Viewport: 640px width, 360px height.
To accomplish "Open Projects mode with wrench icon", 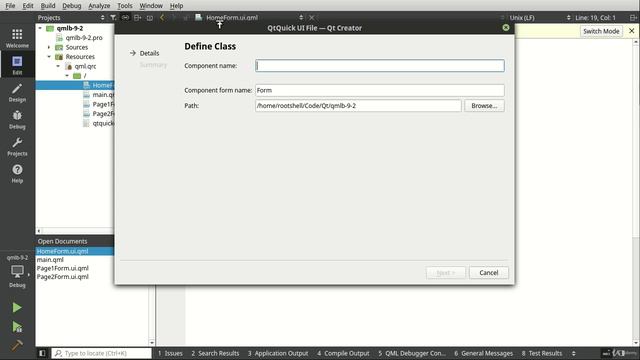I will point(17,146).
